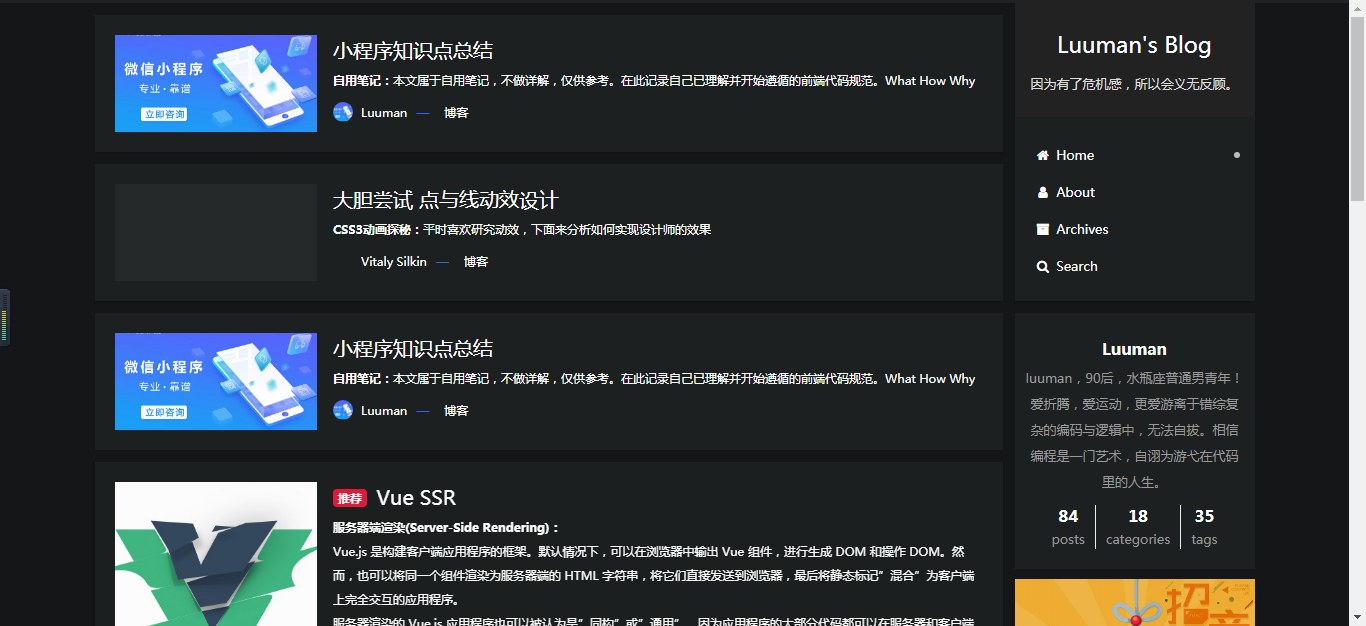Click the author name Vitaly Silkin
The image size is (1366, 626).
pos(394,262)
